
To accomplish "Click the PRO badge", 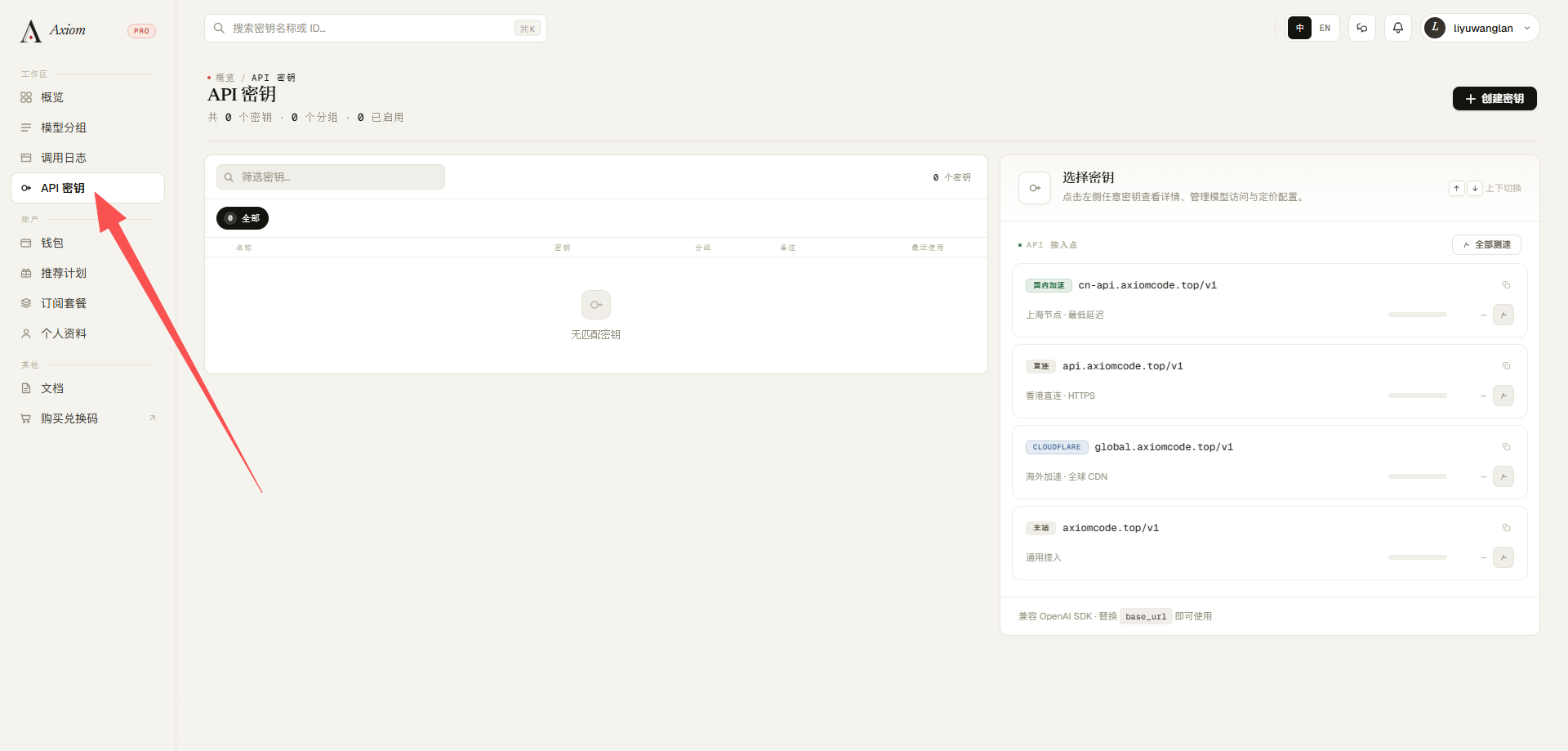I will 141,31.
